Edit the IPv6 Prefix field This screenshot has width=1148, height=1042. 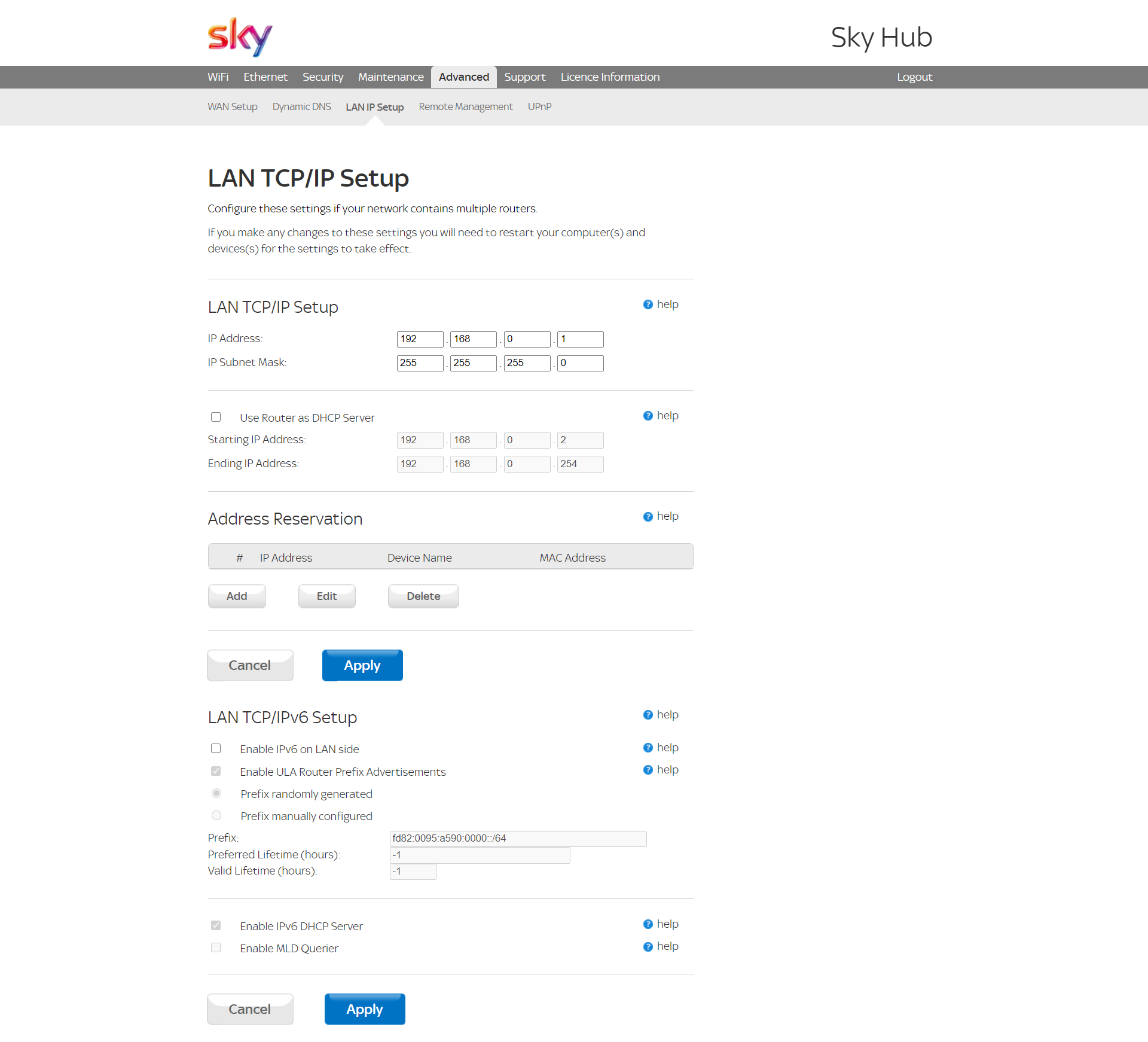pyautogui.click(x=518, y=838)
